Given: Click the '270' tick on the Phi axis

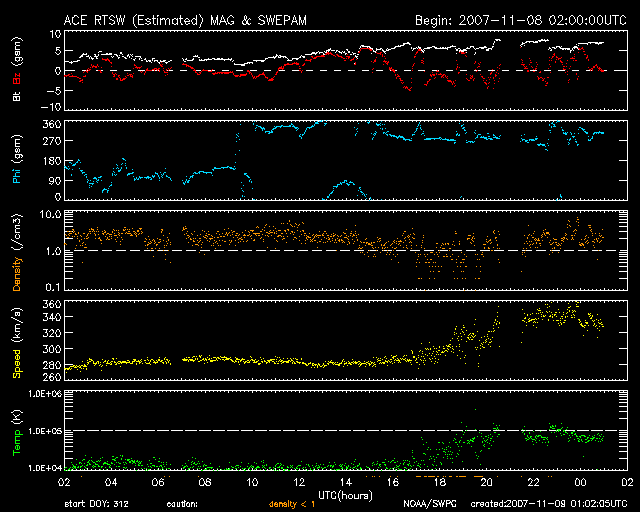Looking at the screenshot, I should (52, 141).
